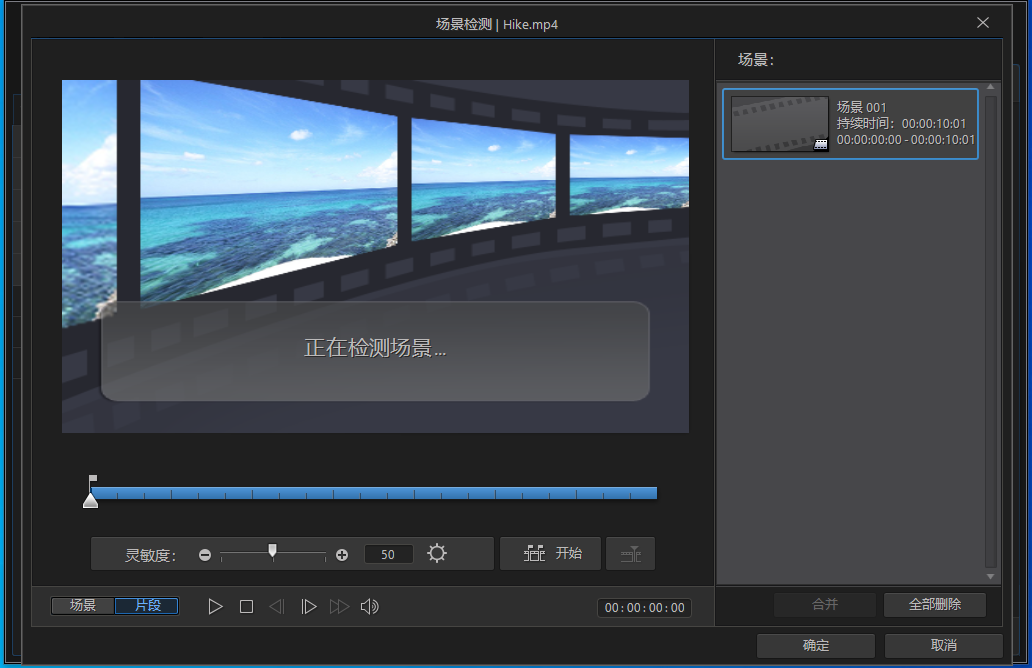This screenshot has height=668, width=1032.
Task: Click the sensitivity value field 50
Action: click(388, 554)
